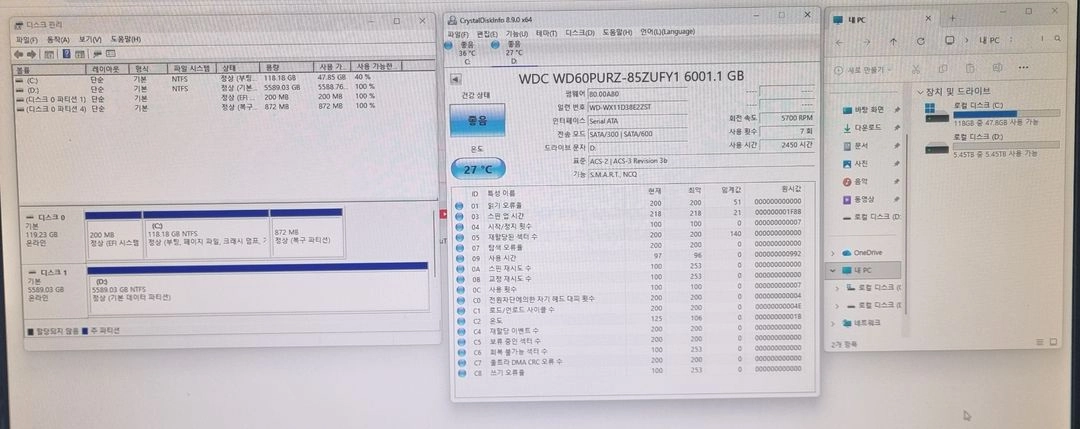Open 언어(L)(Language) menu in CrystalDiskInfo

[667, 32]
